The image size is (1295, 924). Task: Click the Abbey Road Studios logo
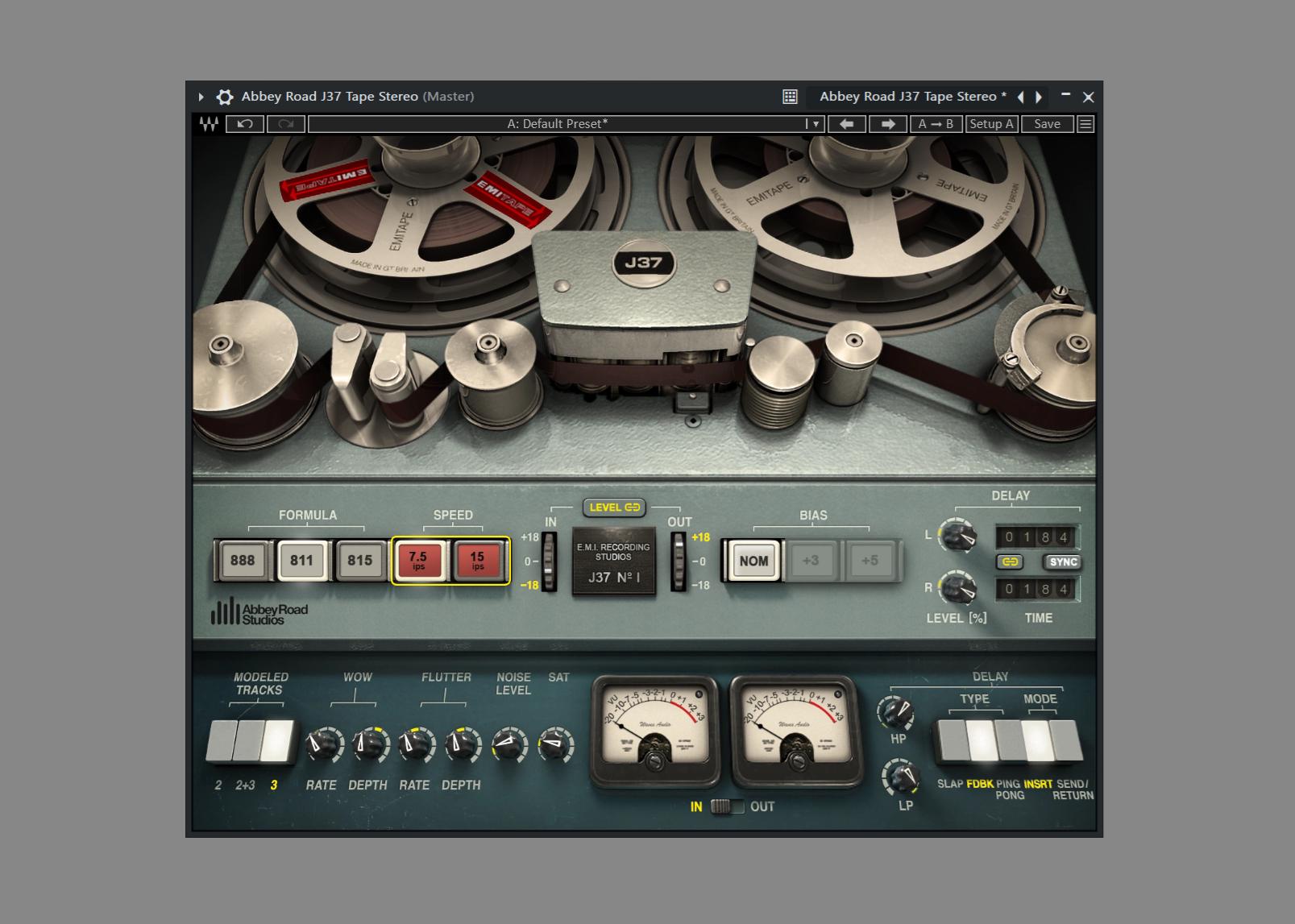(x=259, y=612)
